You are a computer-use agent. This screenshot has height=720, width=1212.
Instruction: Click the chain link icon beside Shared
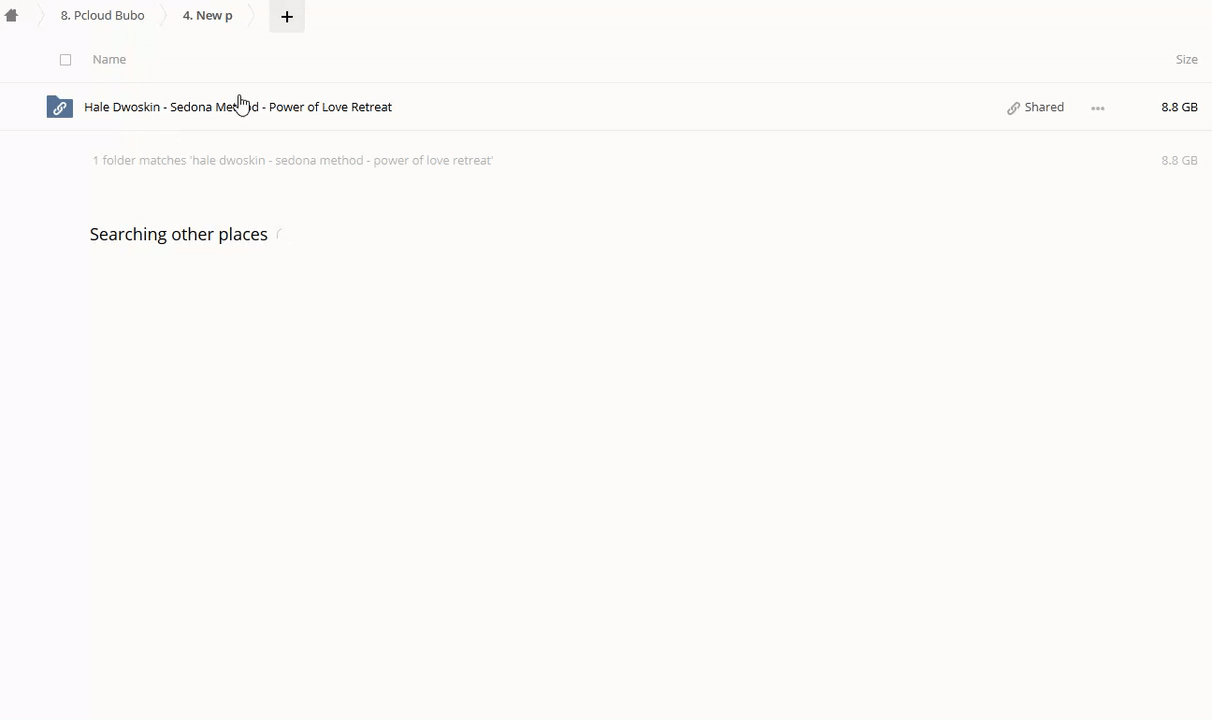coord(1013,108)
